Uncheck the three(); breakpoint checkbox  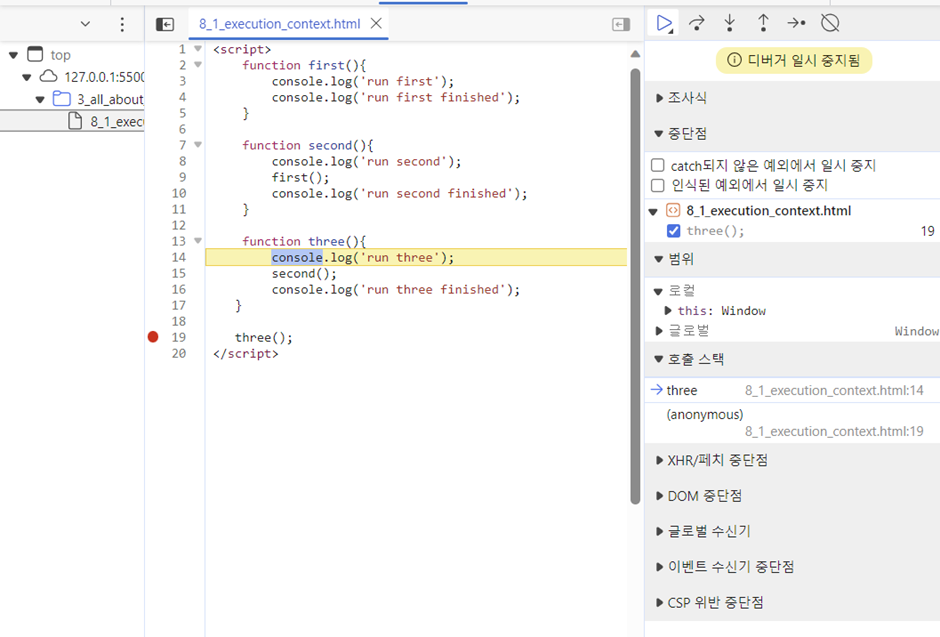(673, 231)
